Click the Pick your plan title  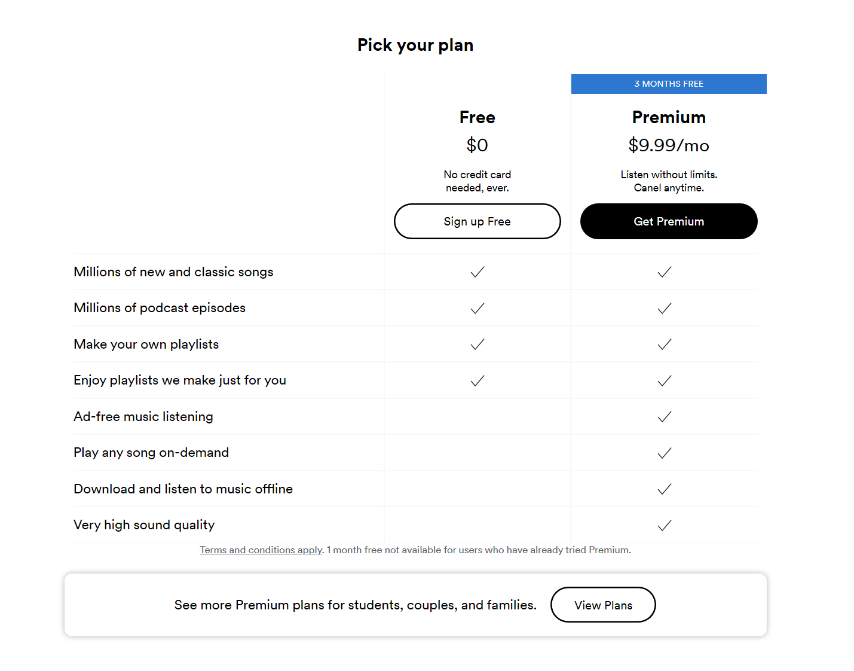(x=415, y=45)
